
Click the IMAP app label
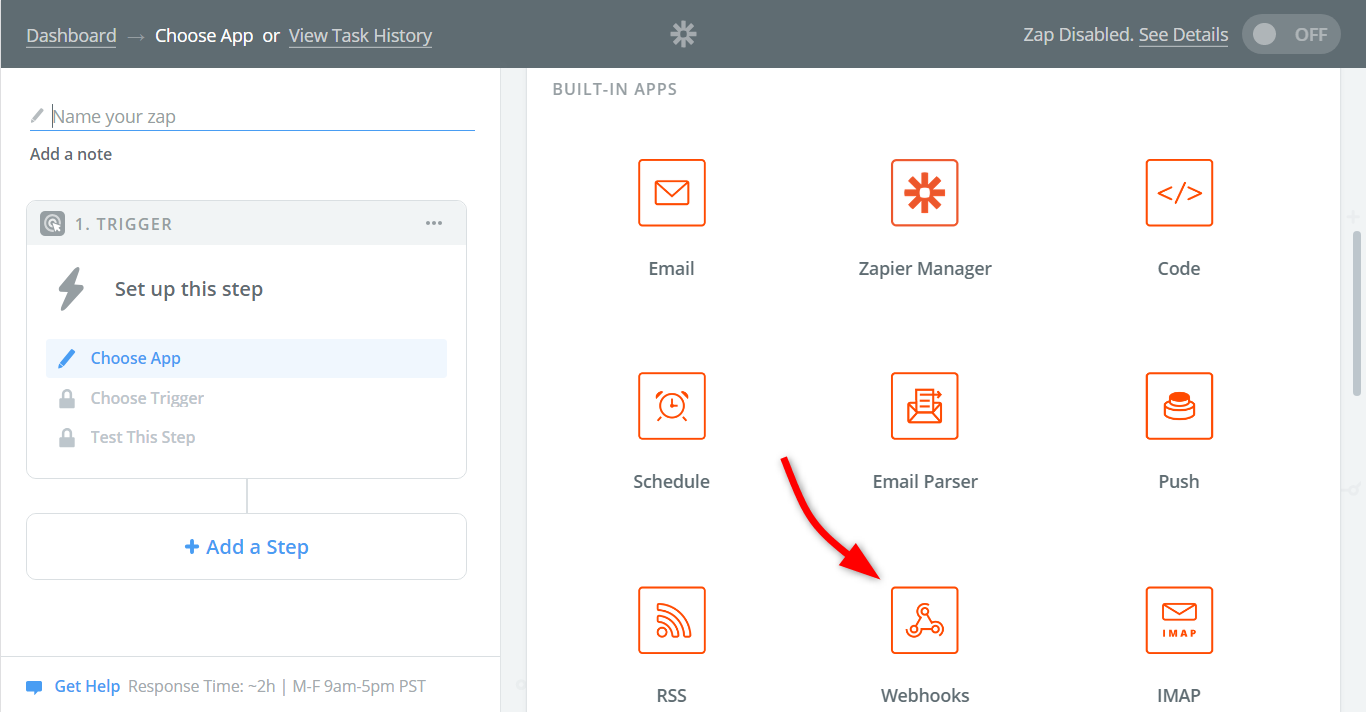(x=1179, y=696)
